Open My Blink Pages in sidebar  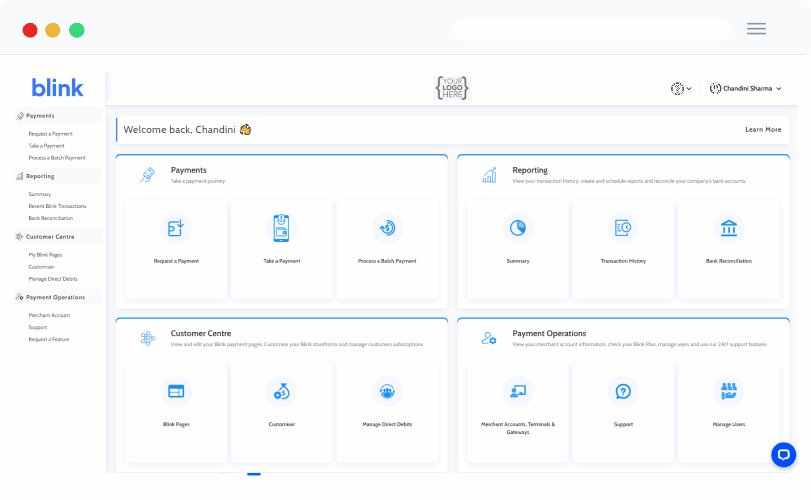pyautogui.click(x=46, y=255)
